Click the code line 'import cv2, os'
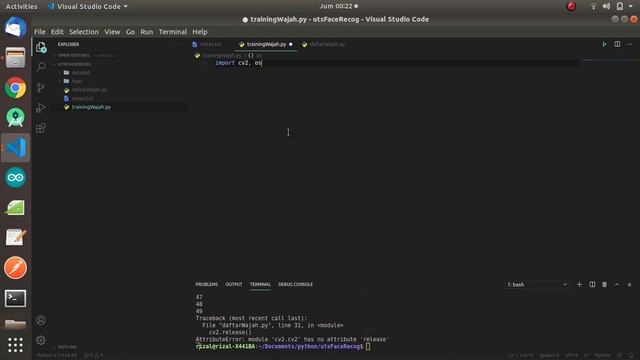 coord(239,63)
